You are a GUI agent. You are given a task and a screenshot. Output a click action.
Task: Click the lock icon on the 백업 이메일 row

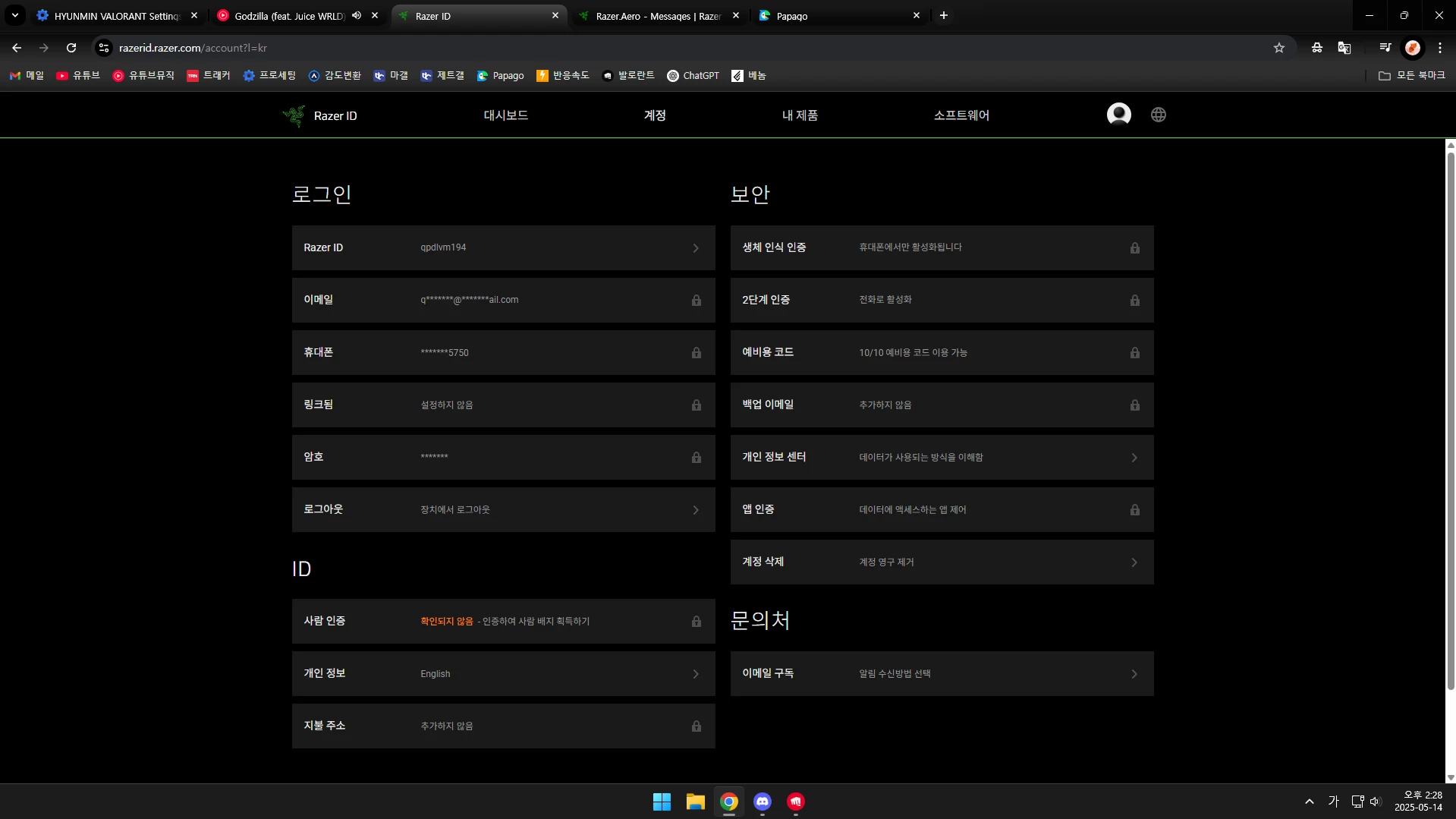point(1134,405)
